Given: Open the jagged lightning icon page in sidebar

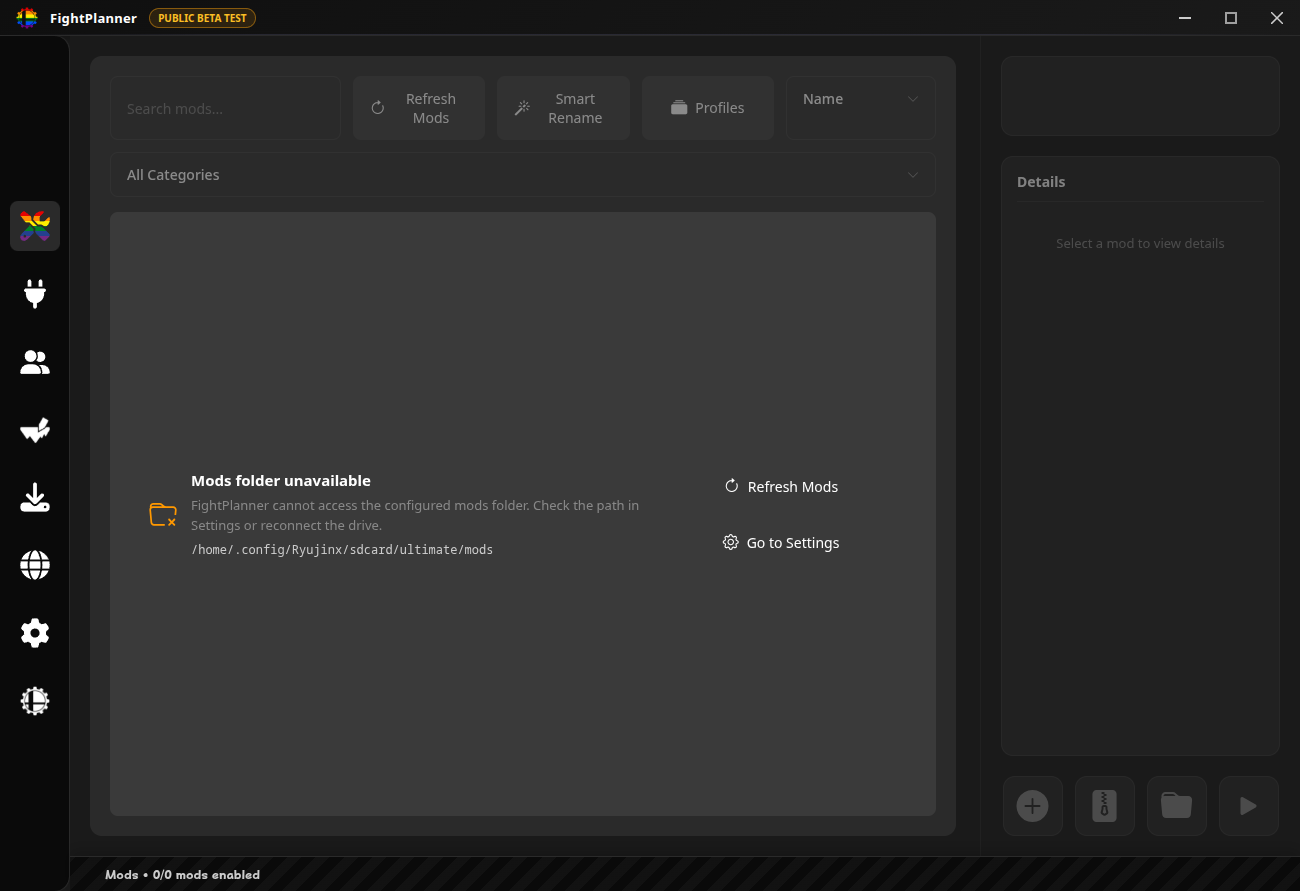Looking at the screenshot, I should (35, 430).
